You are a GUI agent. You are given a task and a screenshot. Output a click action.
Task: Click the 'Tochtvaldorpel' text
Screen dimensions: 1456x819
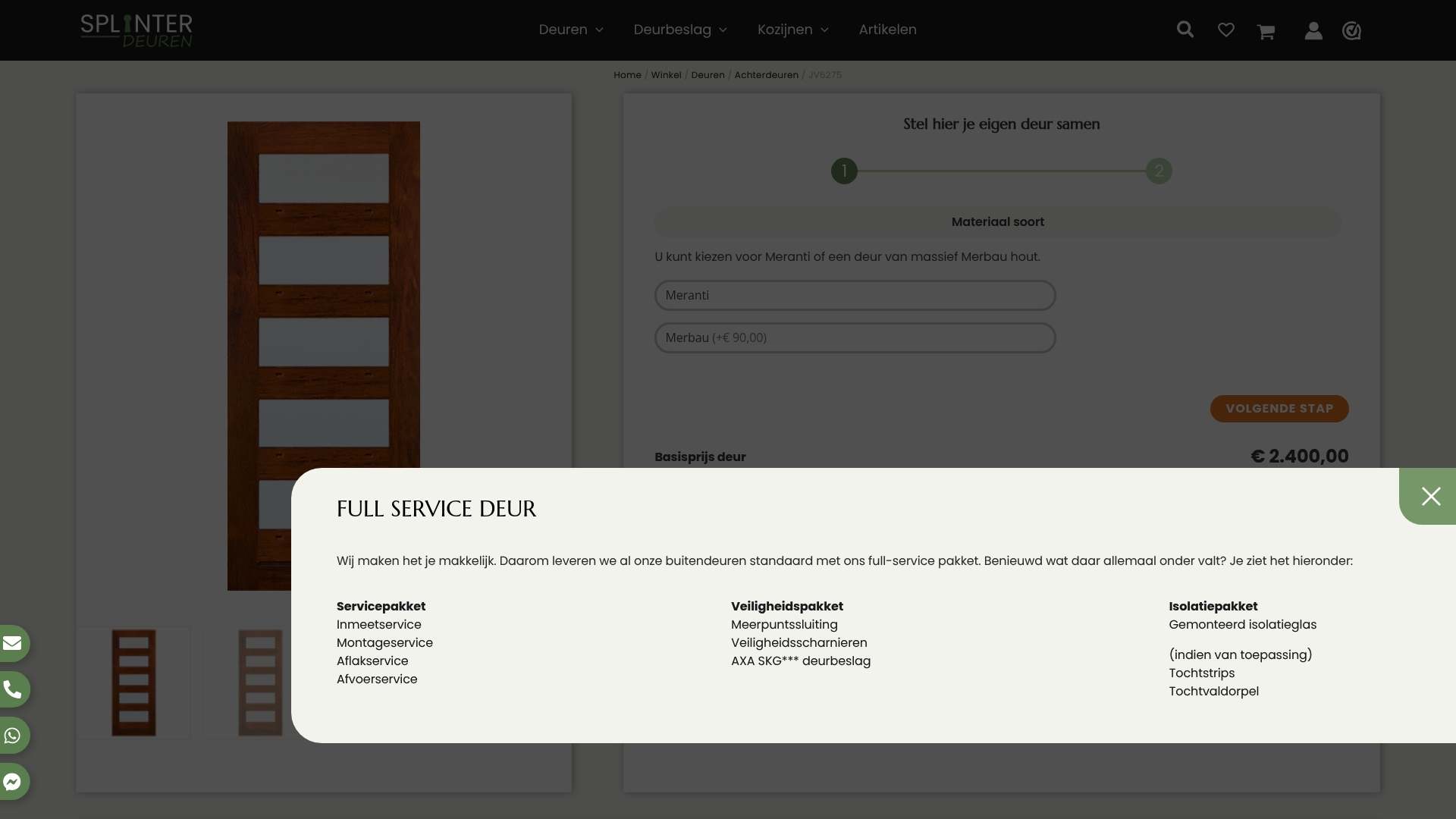point(1214,691)
